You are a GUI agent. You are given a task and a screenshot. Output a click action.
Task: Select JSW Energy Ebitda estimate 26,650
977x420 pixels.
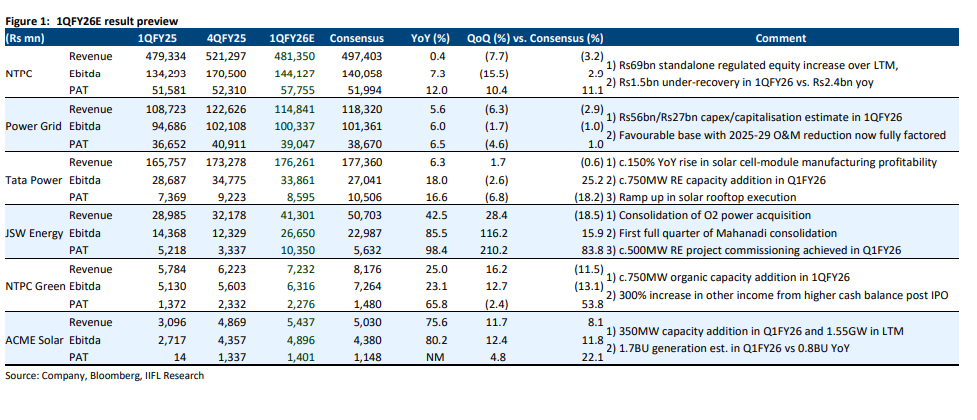pos(298,232)
